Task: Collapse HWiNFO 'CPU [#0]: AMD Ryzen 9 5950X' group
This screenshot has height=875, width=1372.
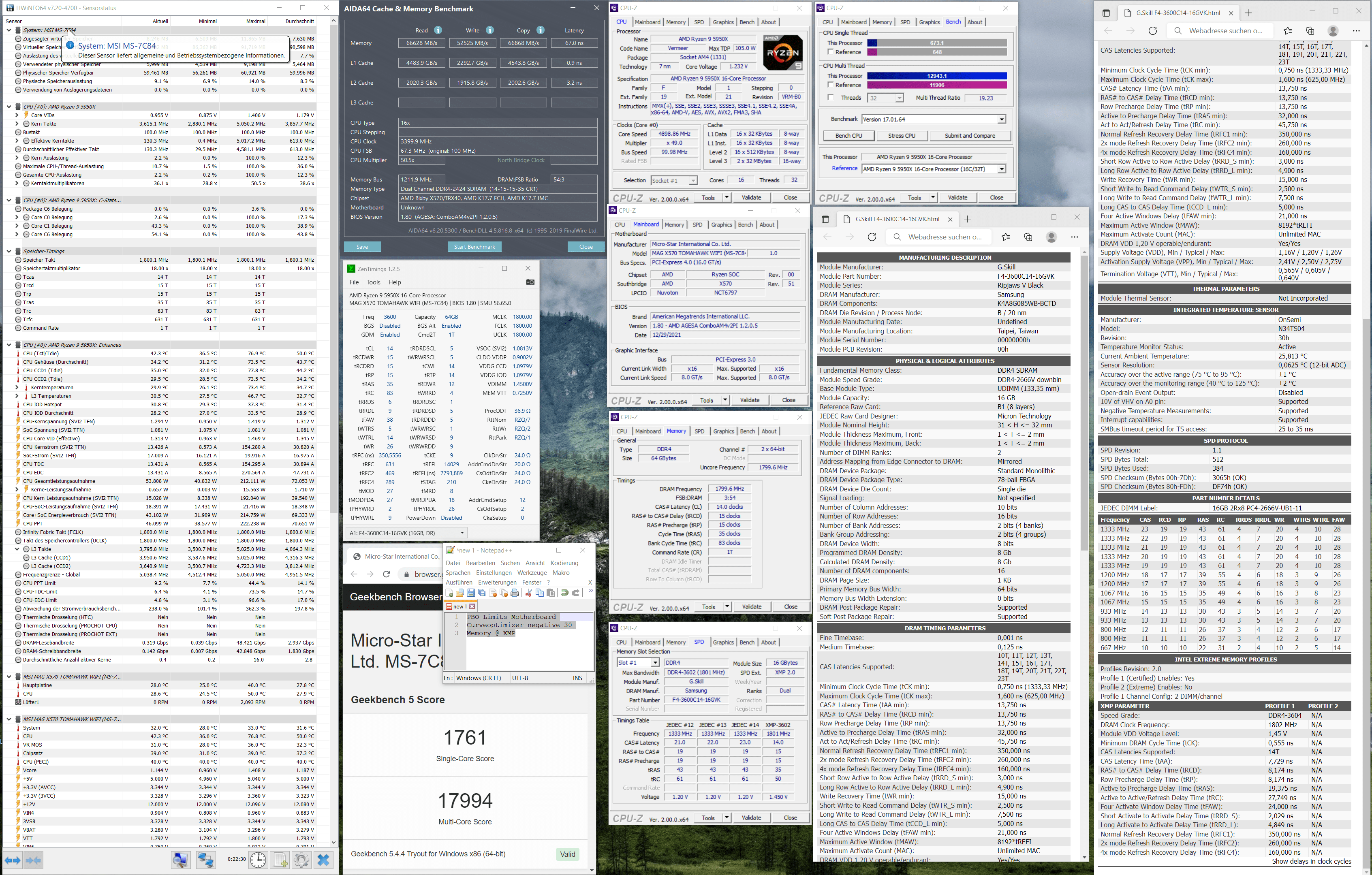Action: point(9,107)
